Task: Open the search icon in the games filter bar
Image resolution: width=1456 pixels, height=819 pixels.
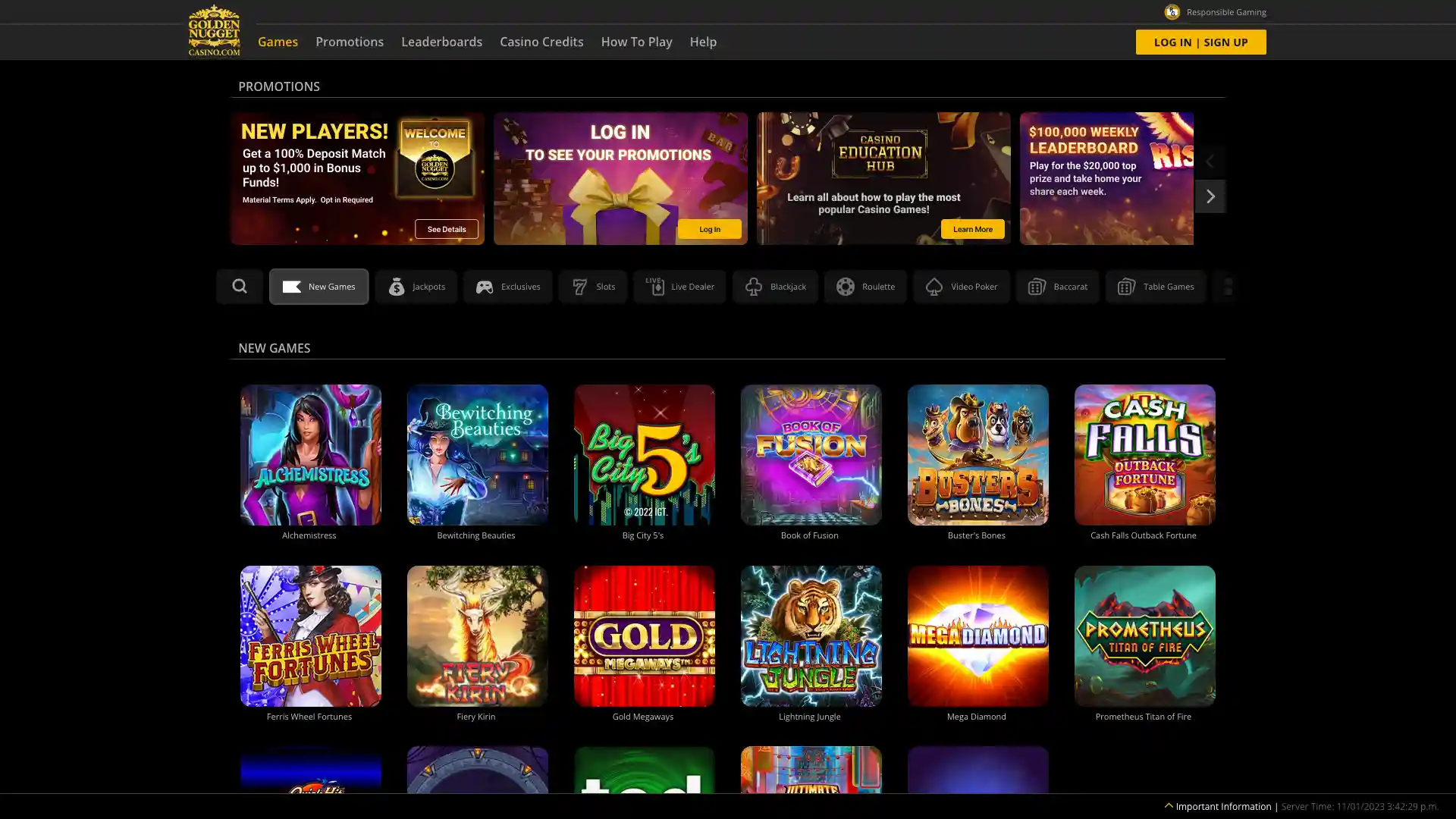Action: [240, 286]
